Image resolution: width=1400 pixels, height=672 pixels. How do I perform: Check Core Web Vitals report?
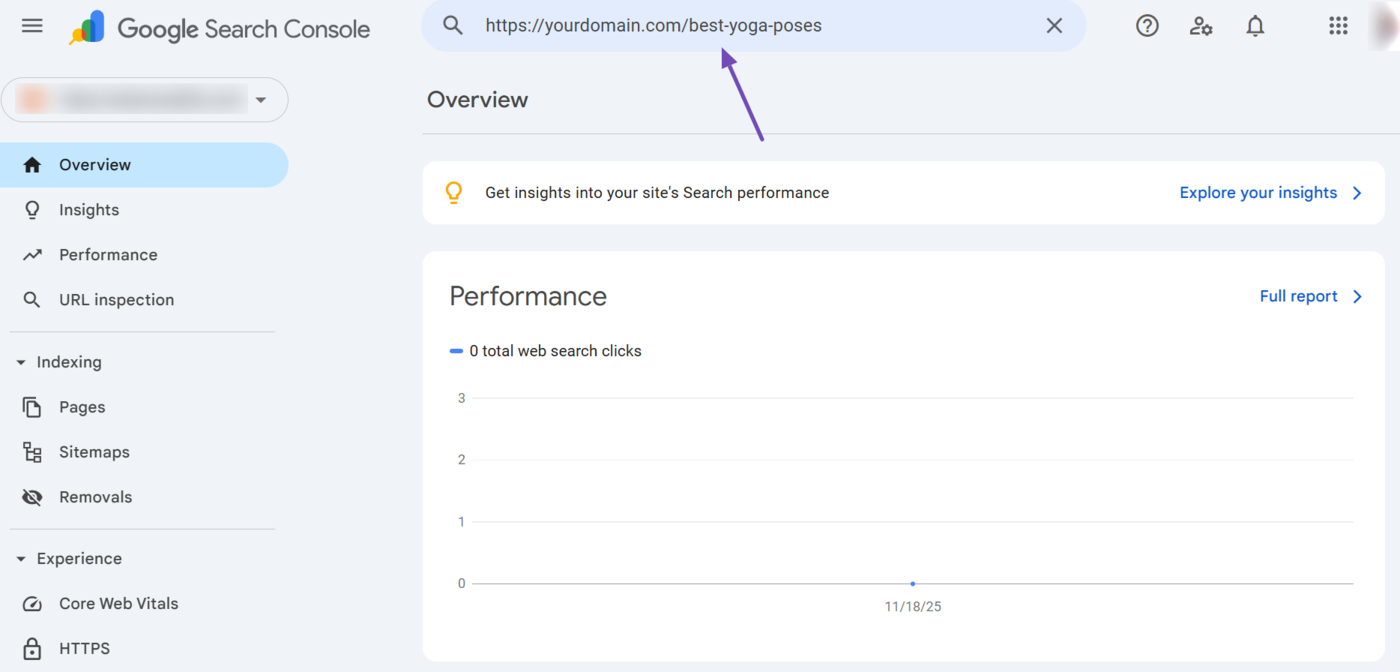coord(119,603)
